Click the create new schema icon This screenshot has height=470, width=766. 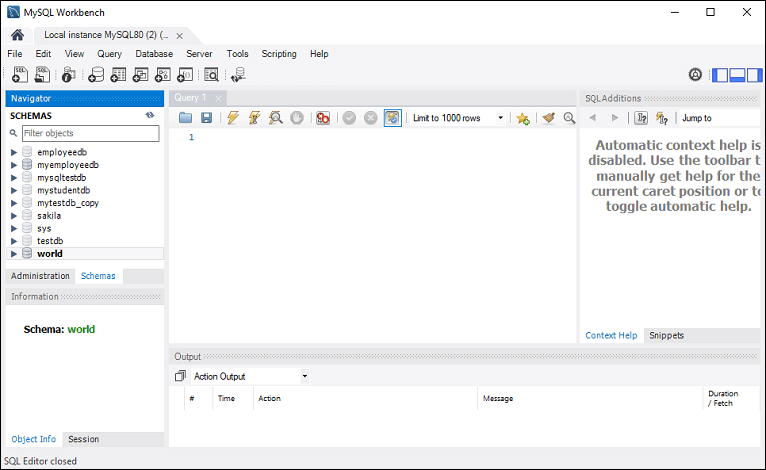pos(96,74)
